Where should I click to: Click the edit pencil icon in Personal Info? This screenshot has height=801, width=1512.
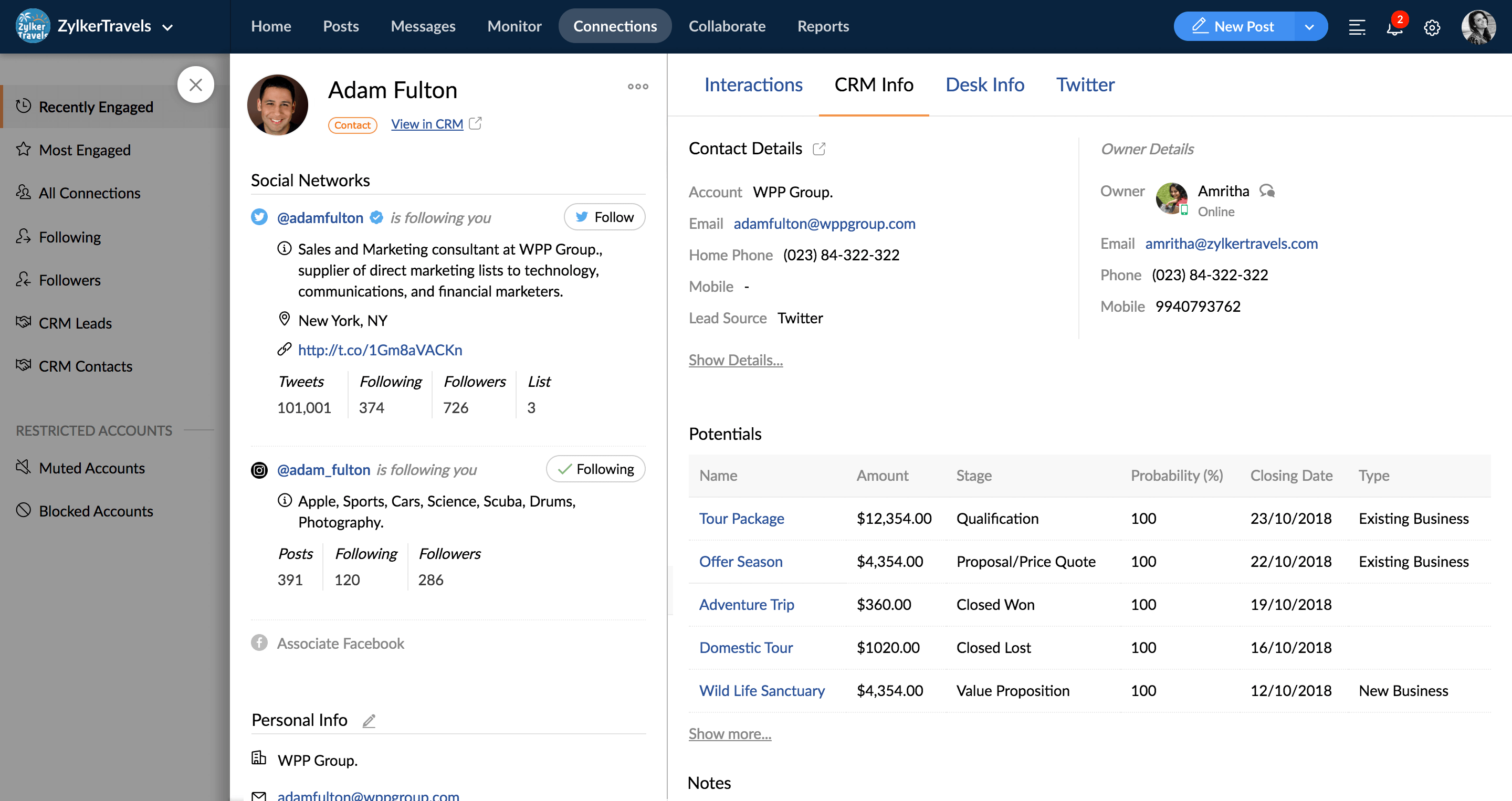tap(370, 720)
